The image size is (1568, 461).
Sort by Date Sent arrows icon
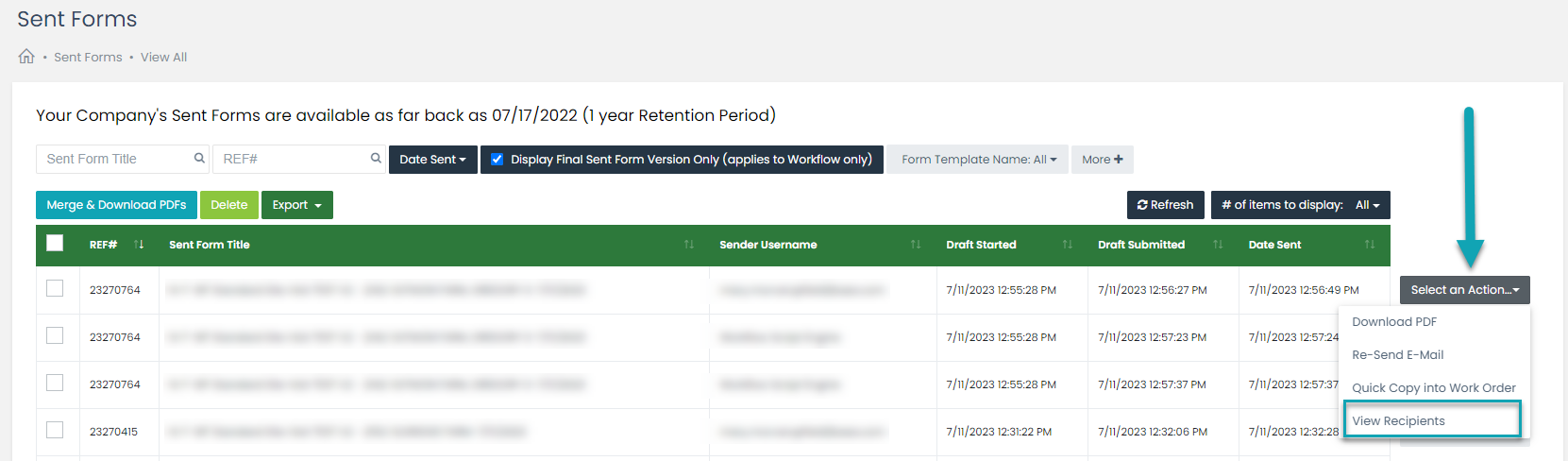coord(1370,245)
